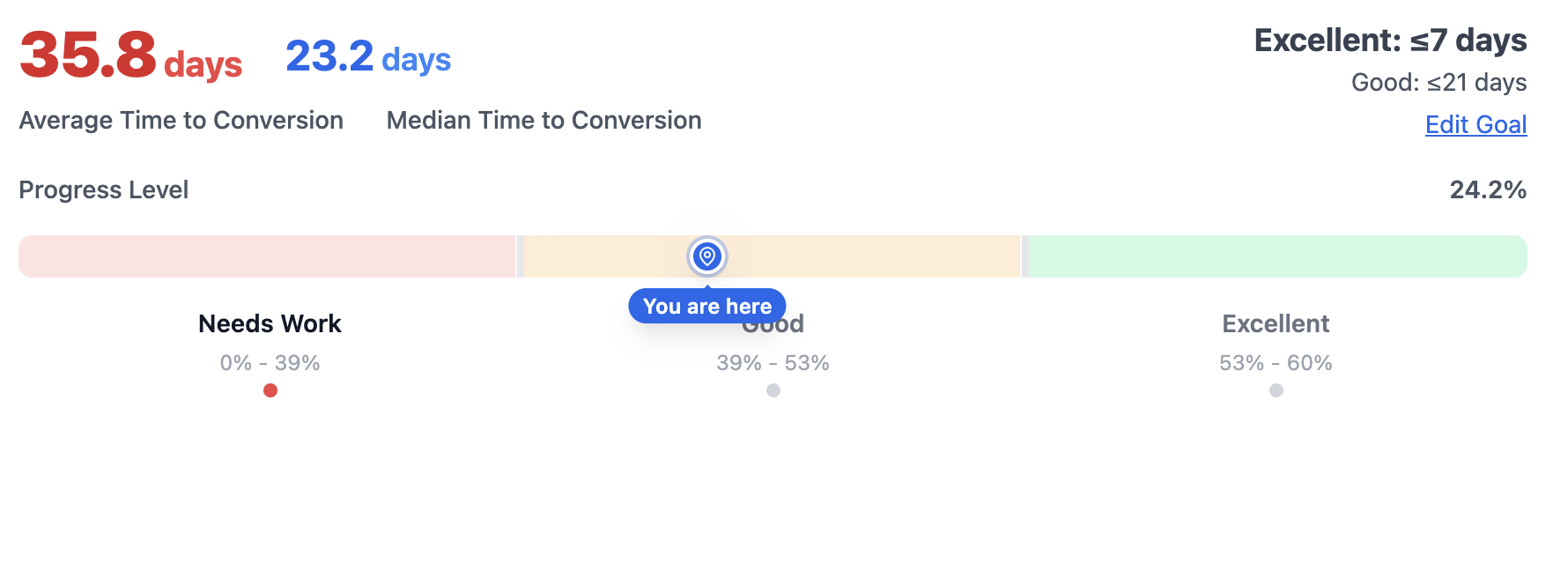Click the 24.2% progress percentage
This screenshot has width=1568, height=564.
point(1488,189)
